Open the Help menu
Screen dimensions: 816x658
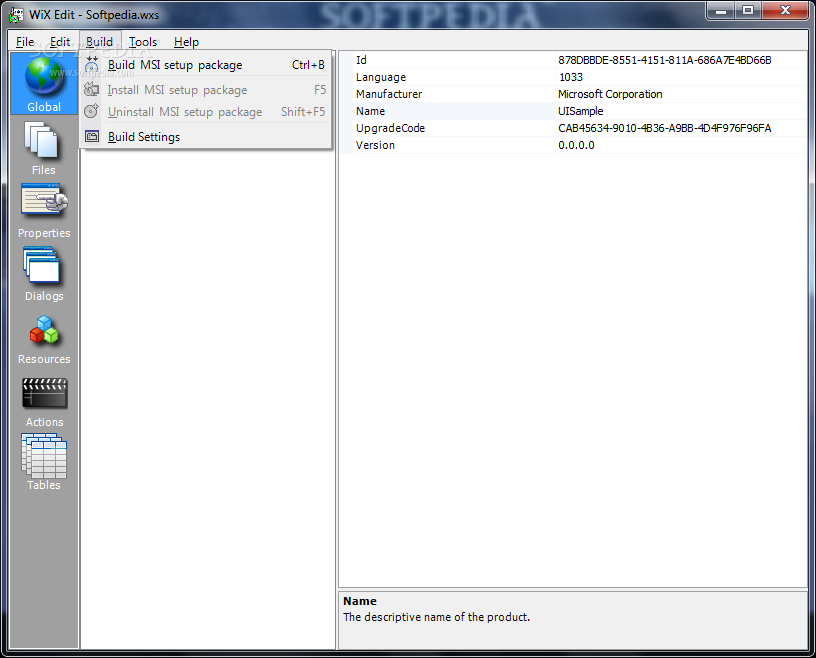point(186,42)
